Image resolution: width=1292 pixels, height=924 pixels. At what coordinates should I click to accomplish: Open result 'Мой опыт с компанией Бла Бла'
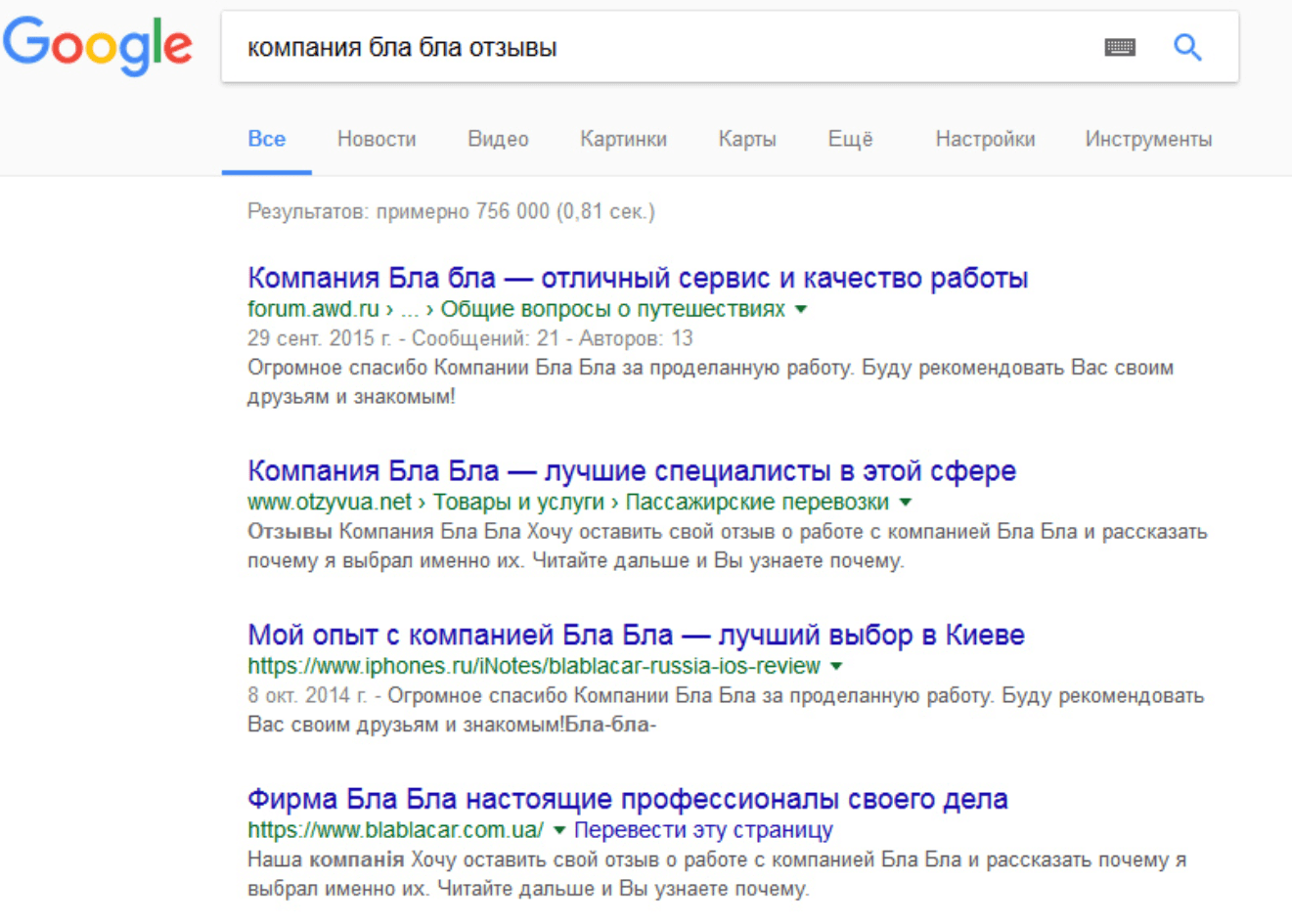click(636, 635)
